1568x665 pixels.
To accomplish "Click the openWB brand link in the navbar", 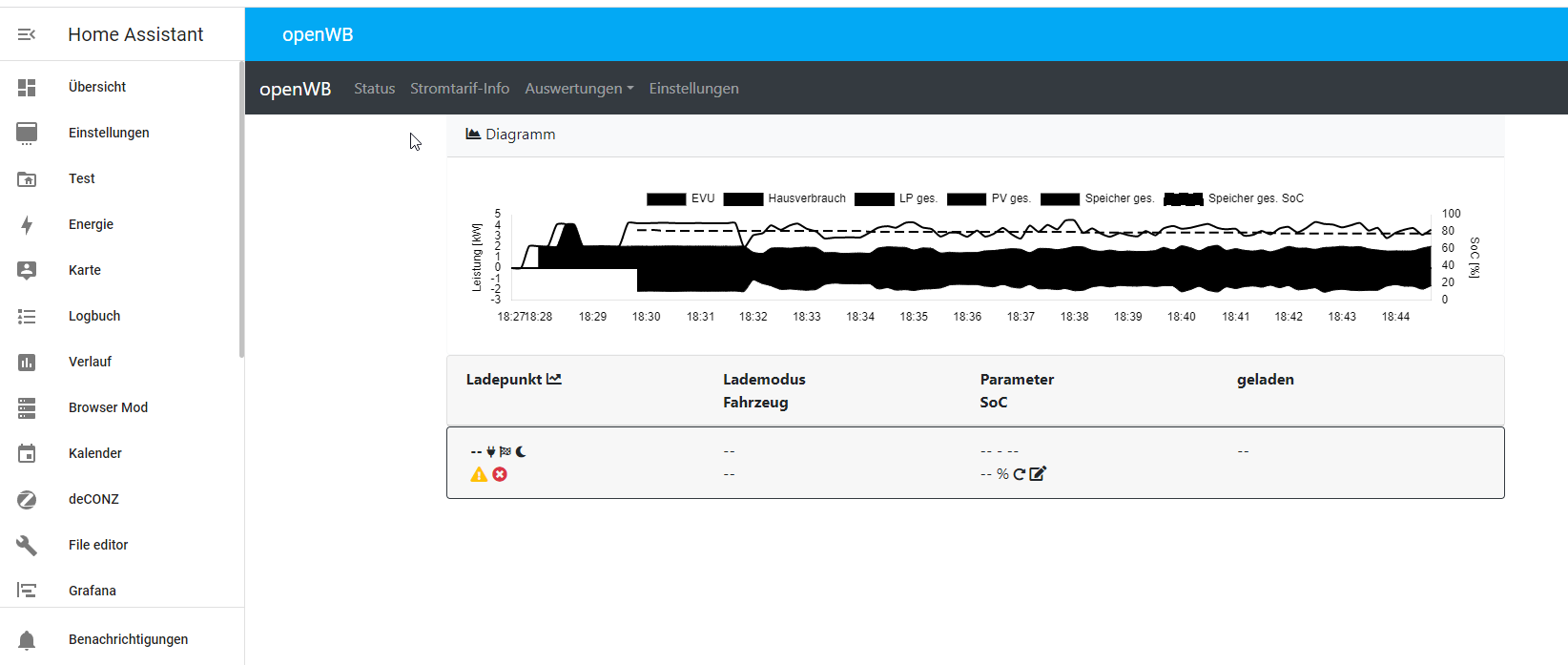I will (x=296, y=89).
